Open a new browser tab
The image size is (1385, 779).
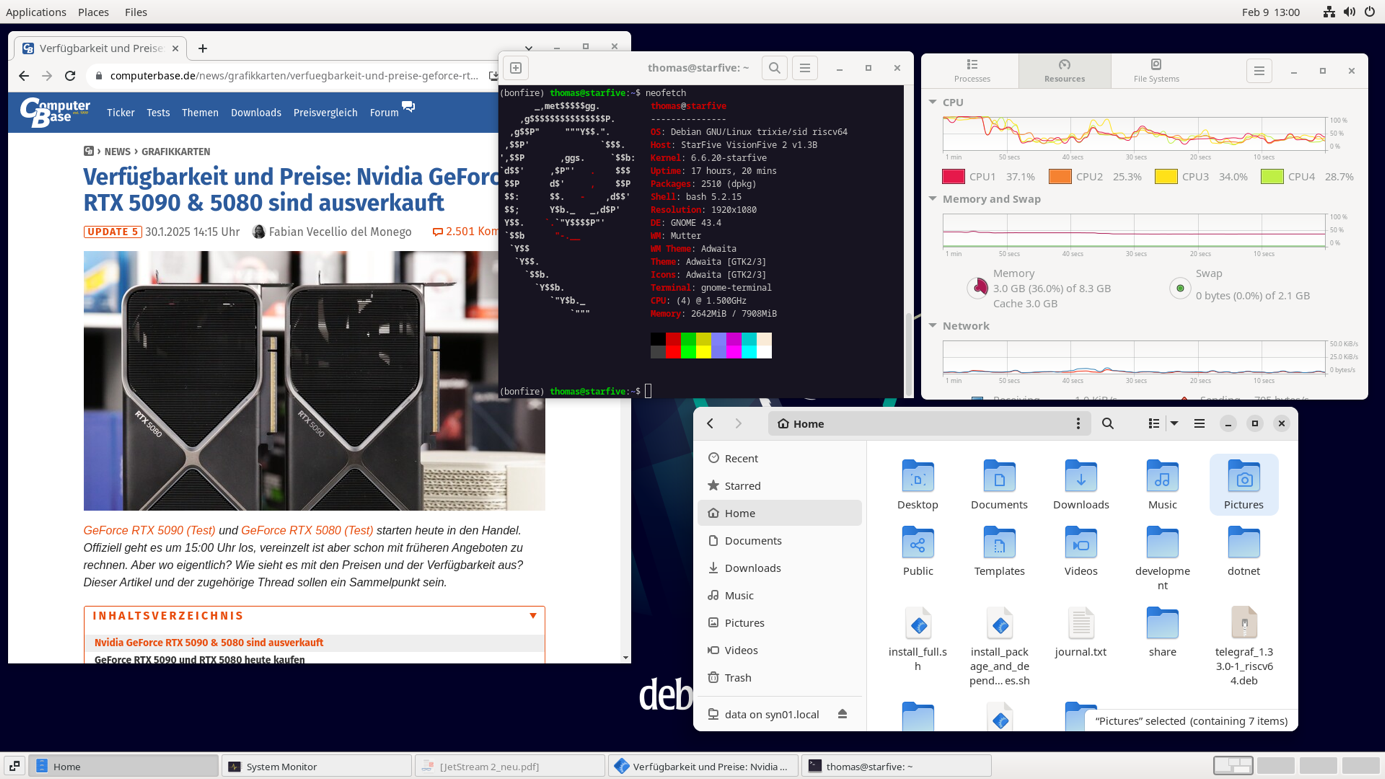point(203,48)
